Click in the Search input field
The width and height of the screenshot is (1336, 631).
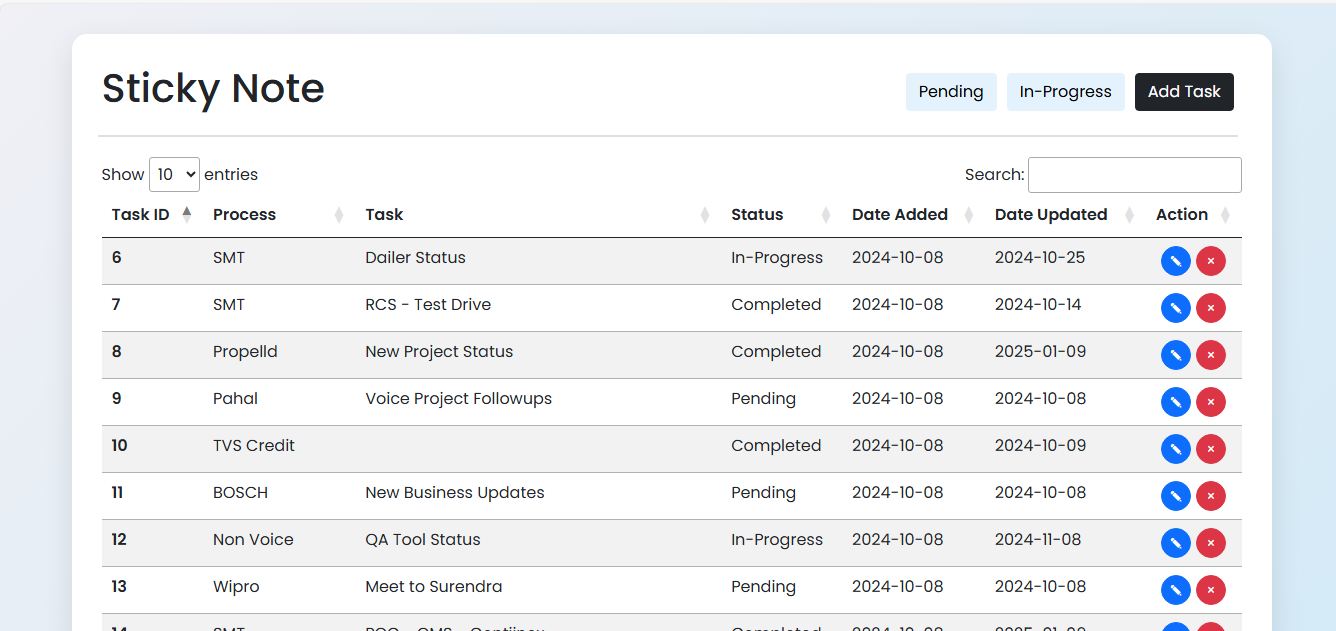1134,174
